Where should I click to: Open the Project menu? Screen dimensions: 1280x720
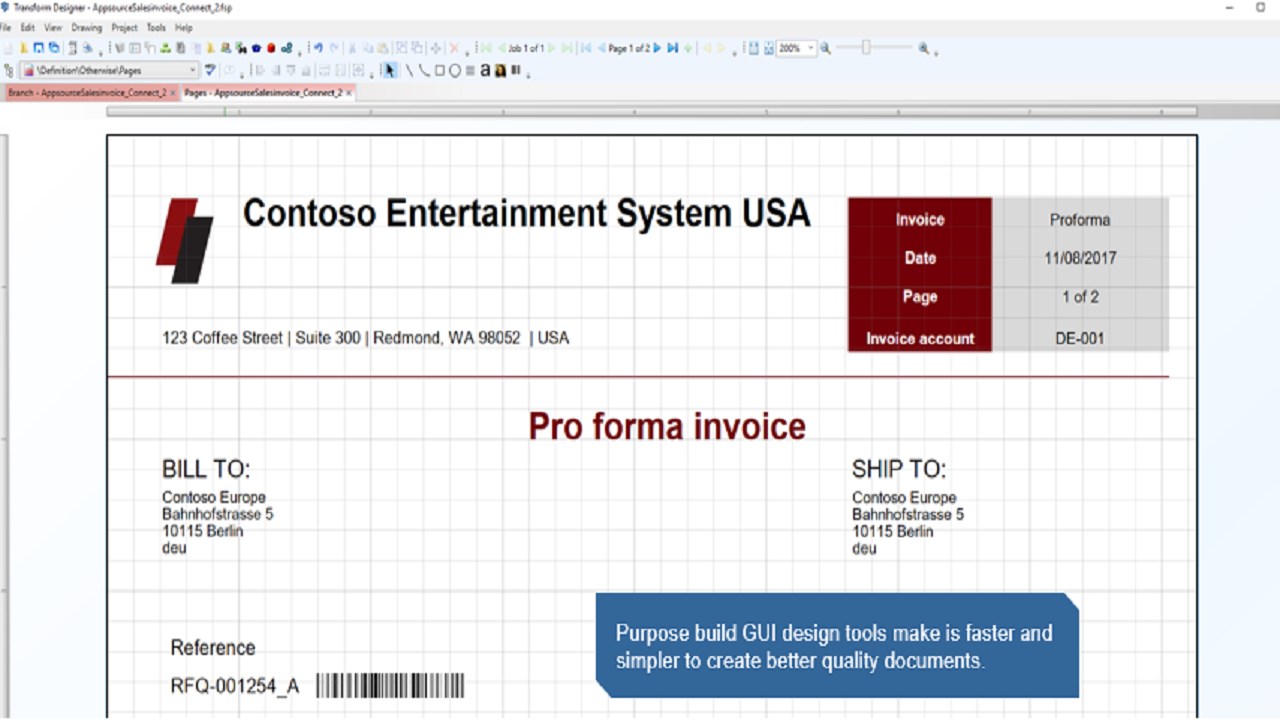pos(125,28)
